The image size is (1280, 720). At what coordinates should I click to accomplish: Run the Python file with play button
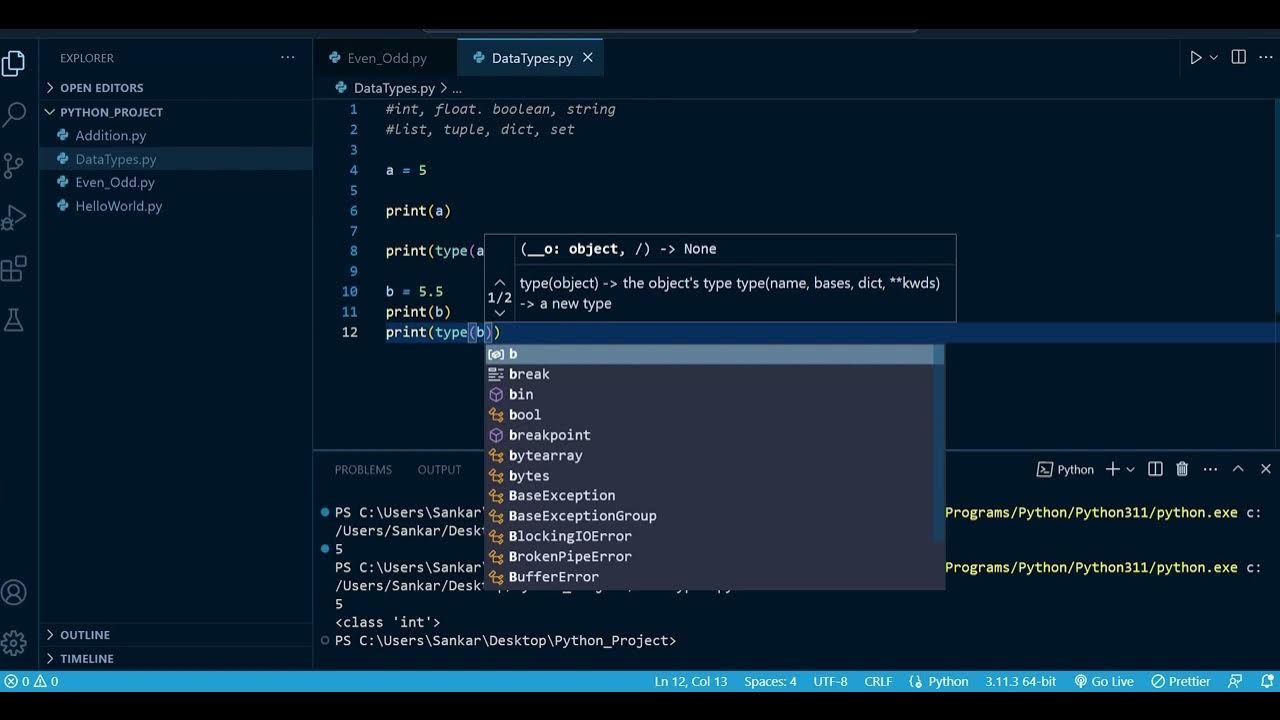[x=1195, y=58]
